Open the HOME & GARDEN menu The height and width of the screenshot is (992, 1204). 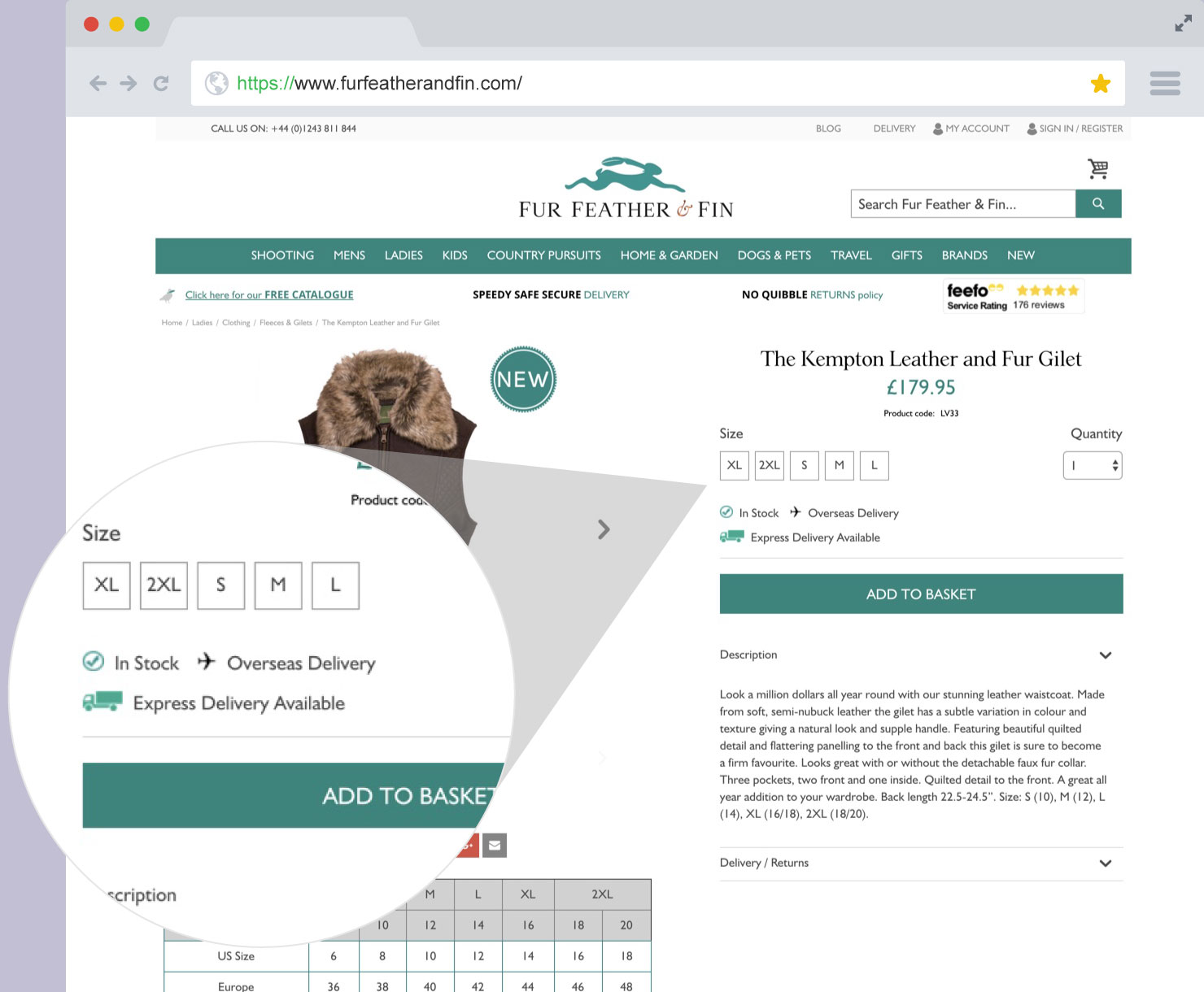[x=670, y=255]
